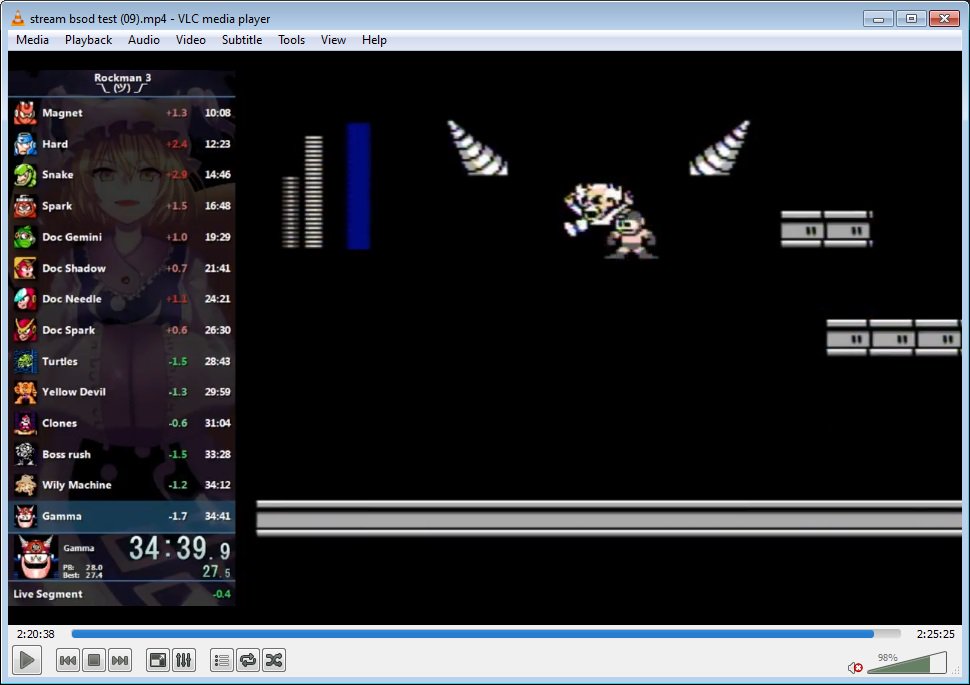Click the Clones split icon

(x=25, y=423)
